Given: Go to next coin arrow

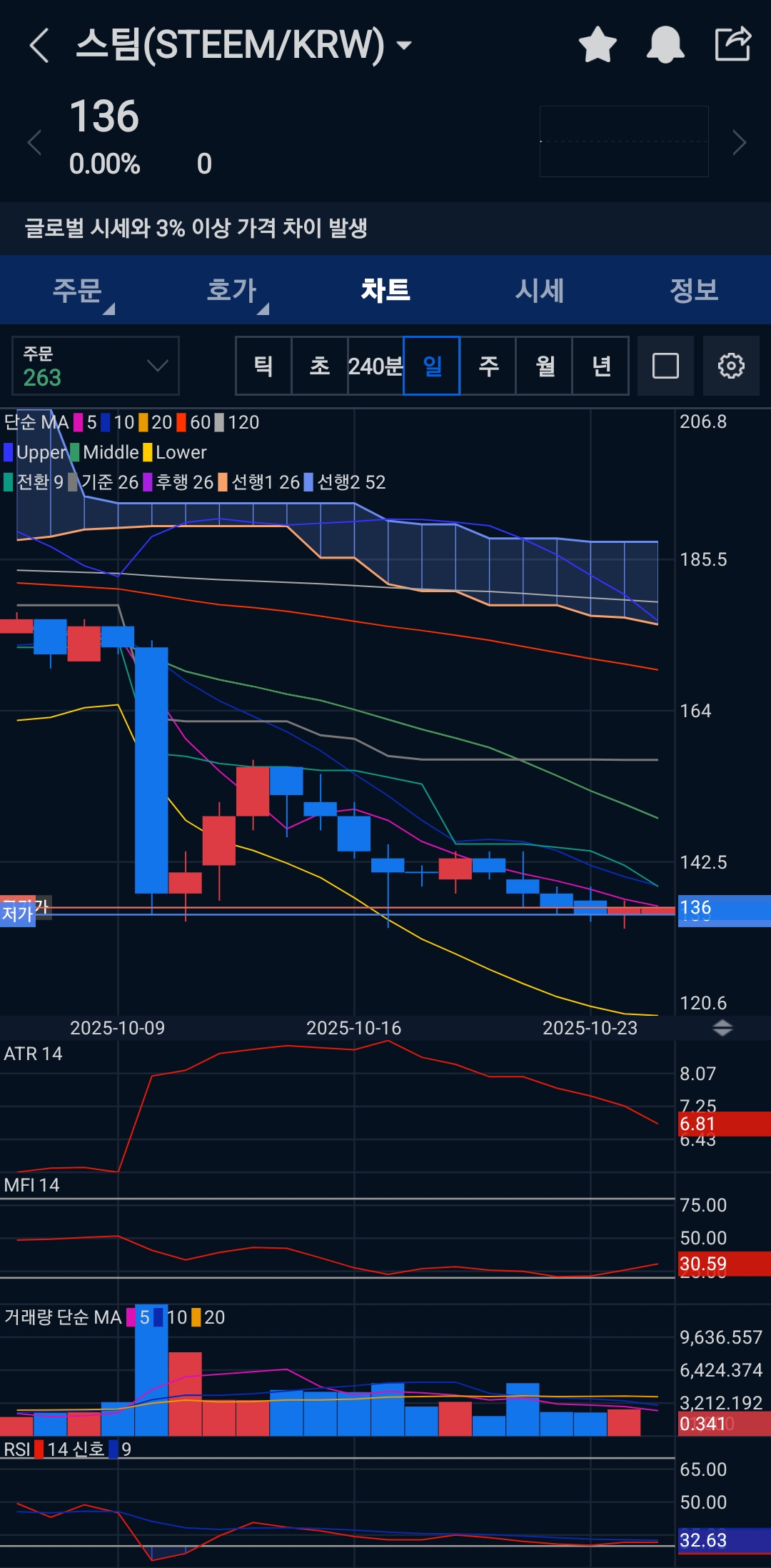Looking at the screenshot, I should (740, 142).
